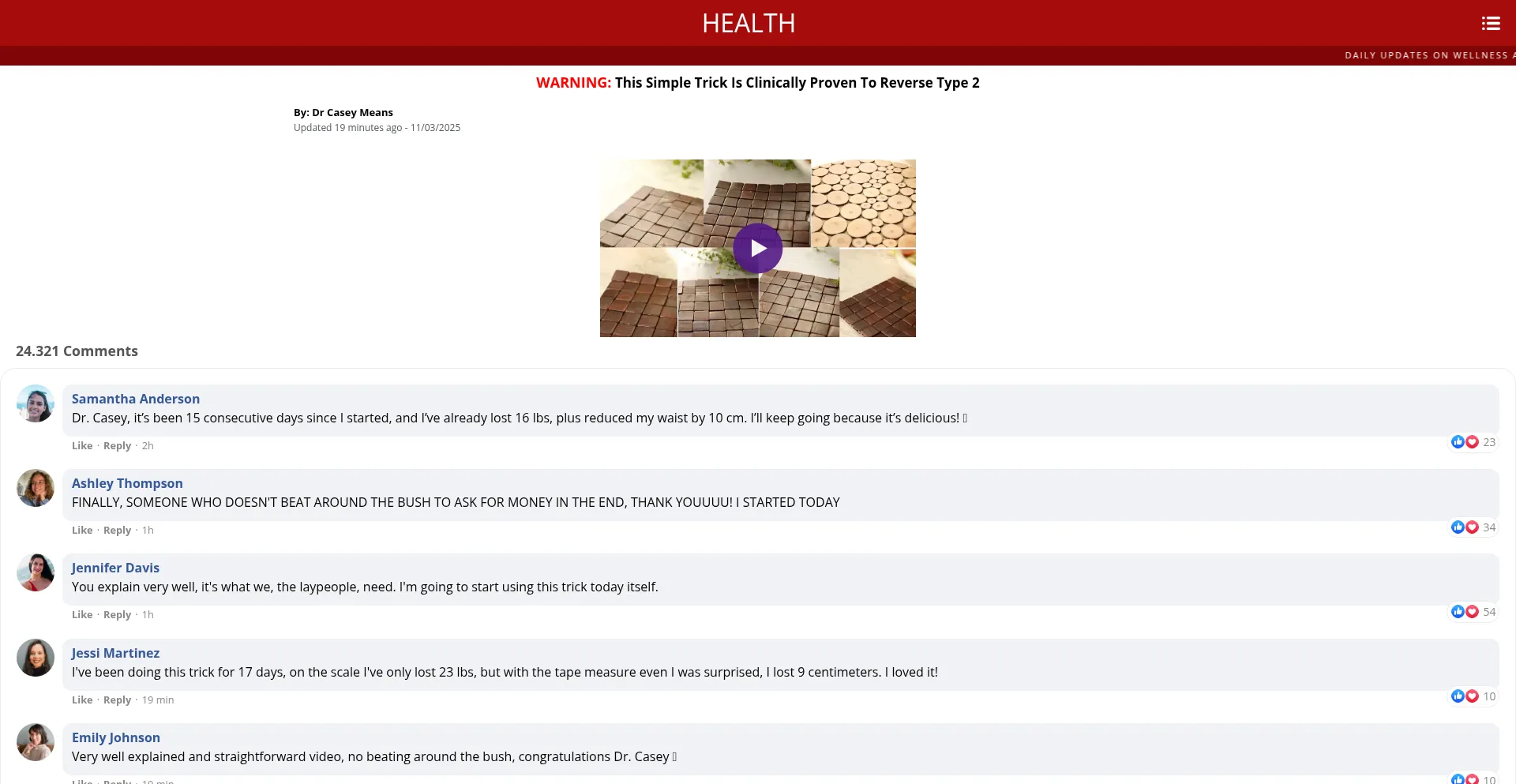Open Samantha Anderson's name link

[136, 399]
